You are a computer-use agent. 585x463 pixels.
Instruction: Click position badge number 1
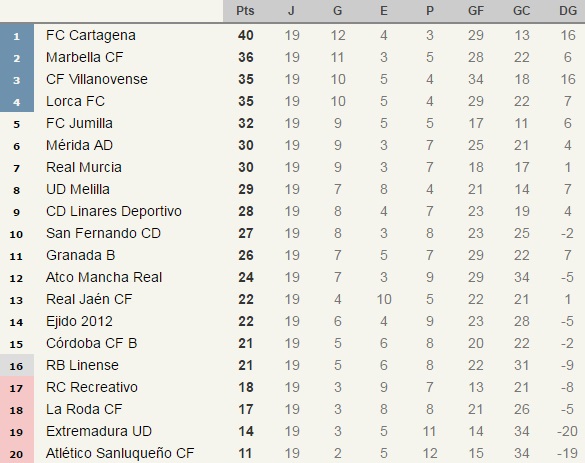(17, 36)
